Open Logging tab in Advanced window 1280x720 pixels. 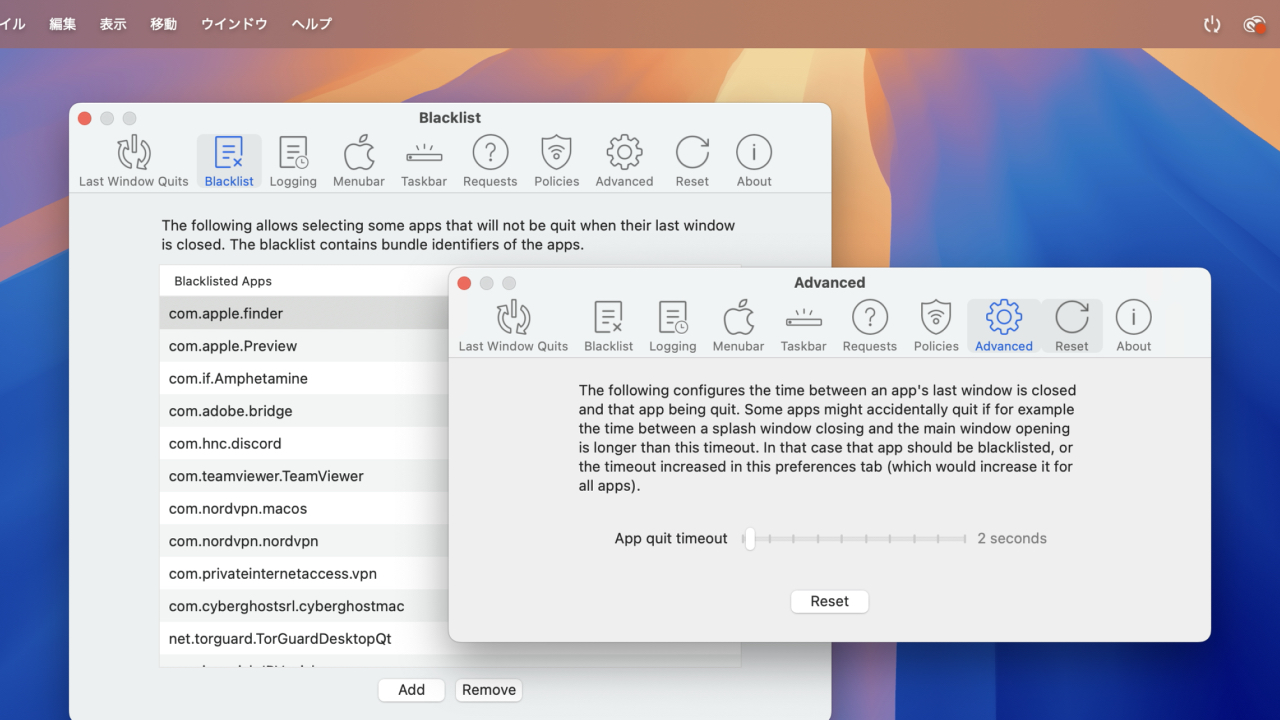click(x=673, y=327)
